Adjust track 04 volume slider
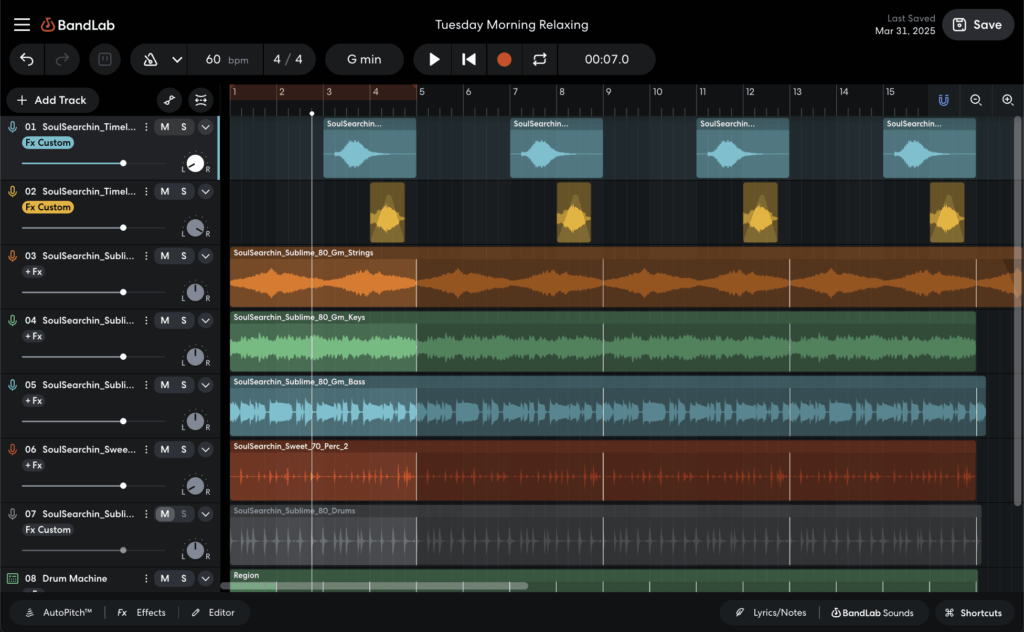 click(93, 357)
